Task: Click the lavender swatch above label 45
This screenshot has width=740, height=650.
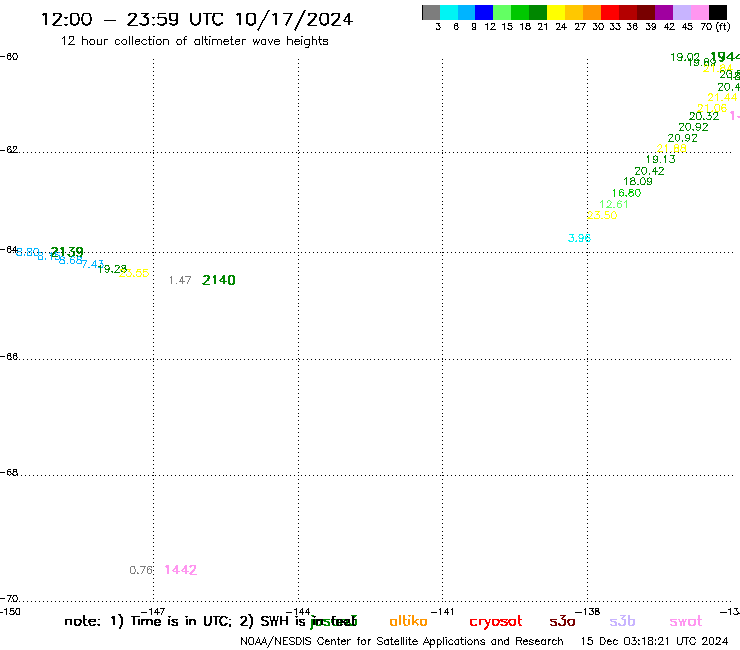Action: pyautogui.click(x=681, y=12)
